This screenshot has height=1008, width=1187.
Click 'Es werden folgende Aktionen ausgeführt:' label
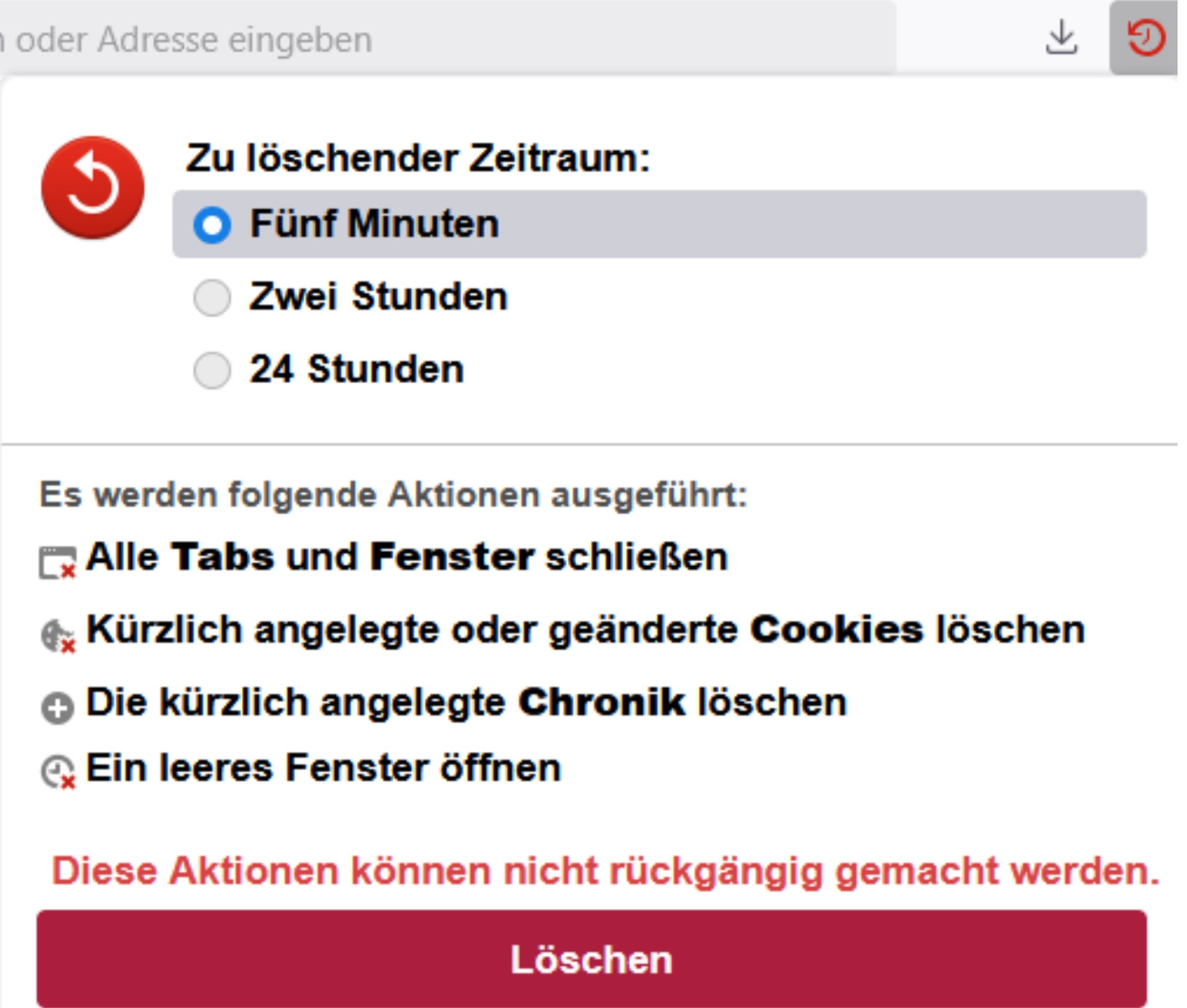393,495
